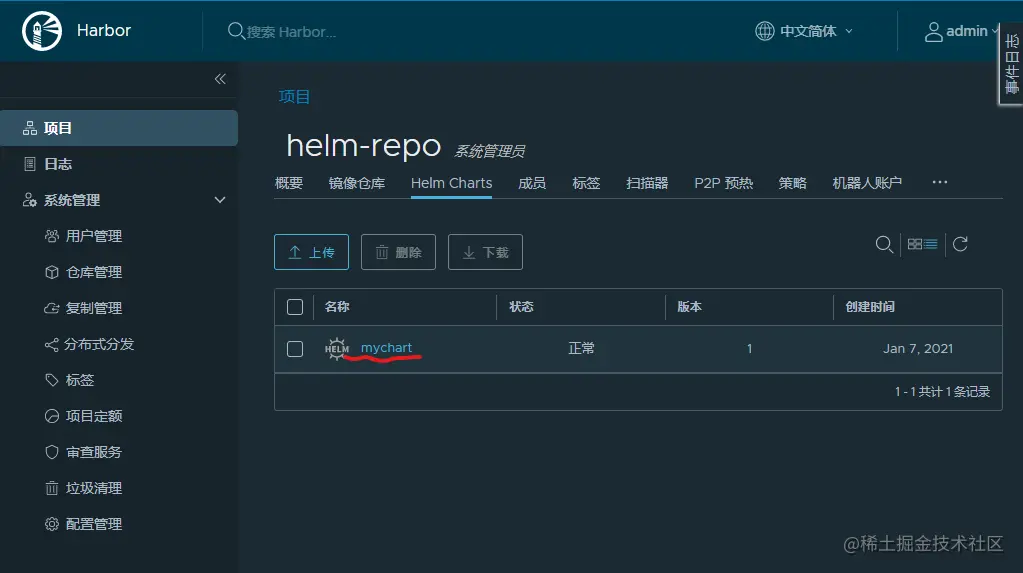The image size is (1023, 573).
Task: Collapse the 系统管理 section chevron
Action: (x=220, y=200)
